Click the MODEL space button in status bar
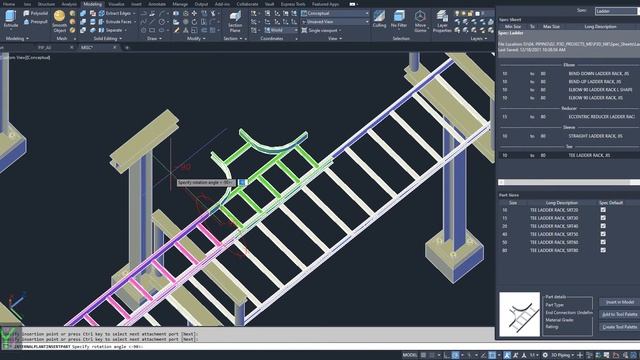640x360 pixels. tap(410, 355)
